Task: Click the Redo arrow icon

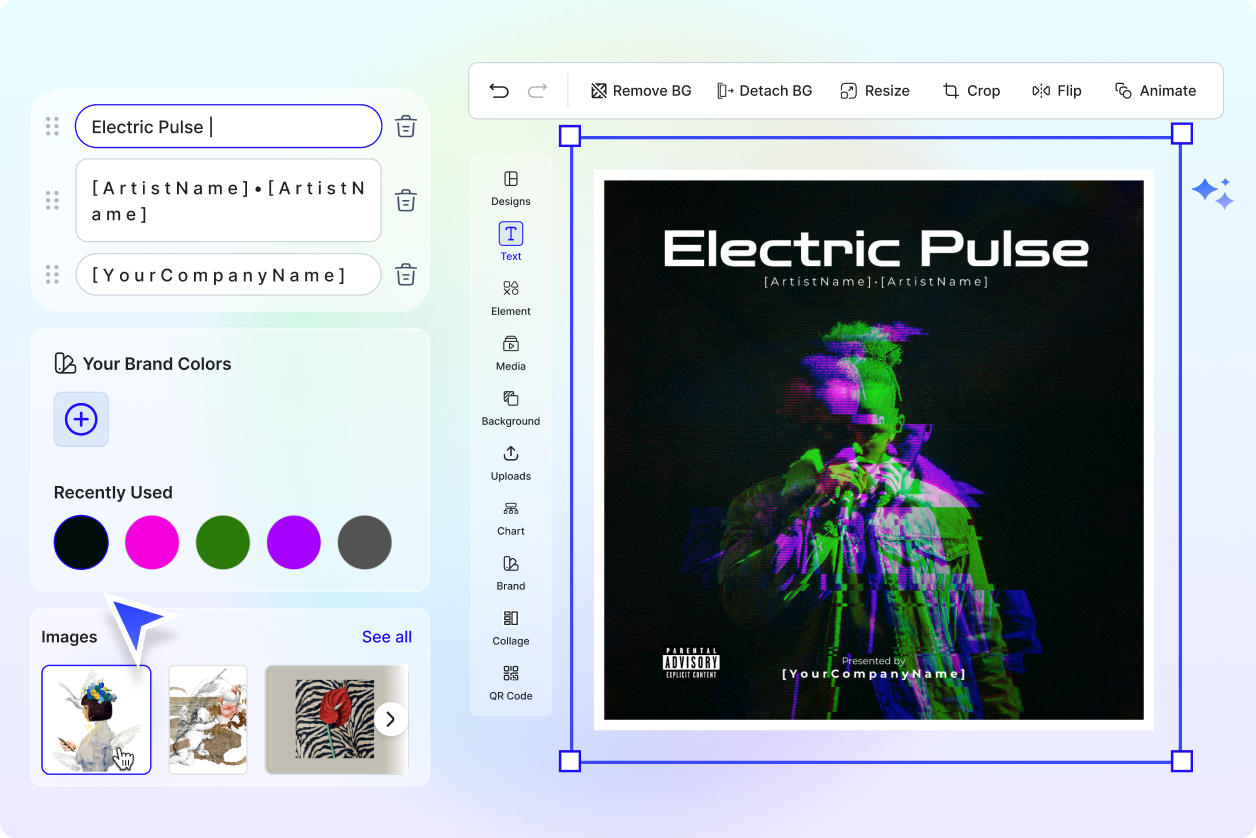Action: [x=537, y=91]
